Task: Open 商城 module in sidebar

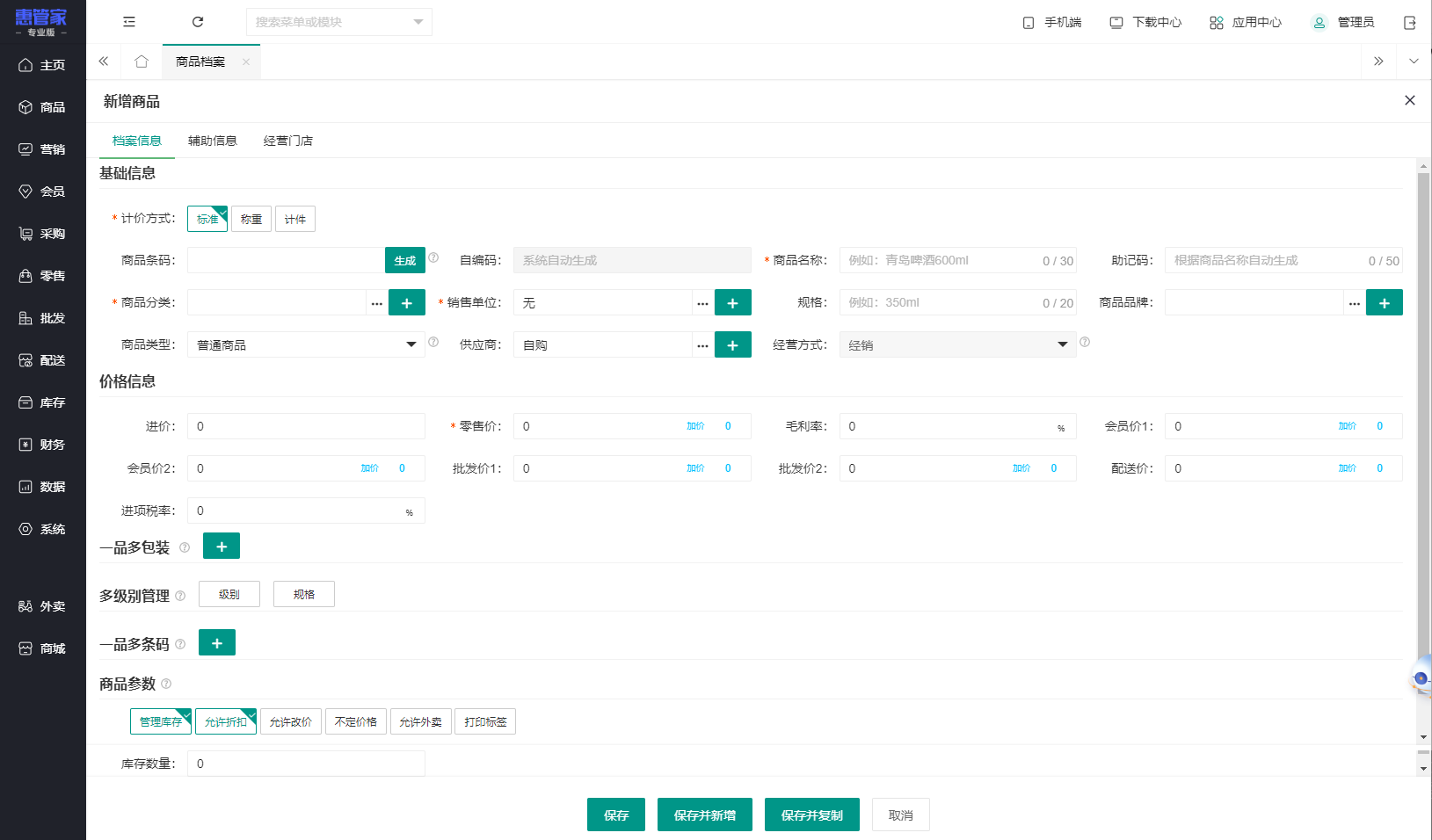Action: point(42,648)
